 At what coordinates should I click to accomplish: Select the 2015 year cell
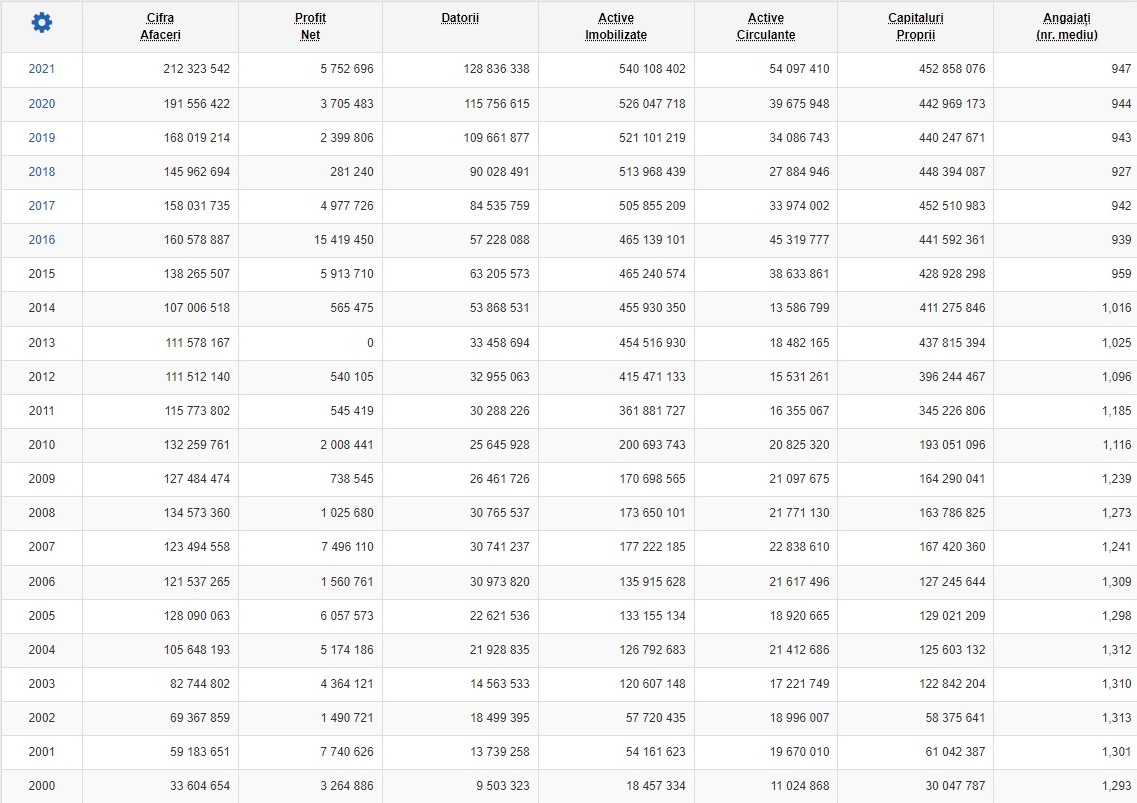point(41,274)
